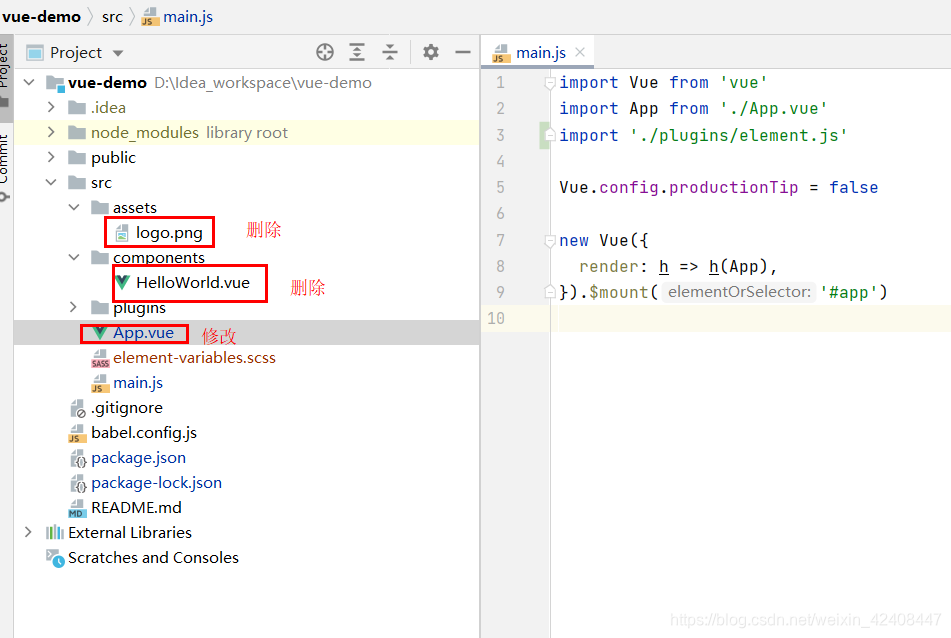Collapse the src folder
Image resolution: width=951 pixels, height=638 pixels.
click(x=52, y=182)
